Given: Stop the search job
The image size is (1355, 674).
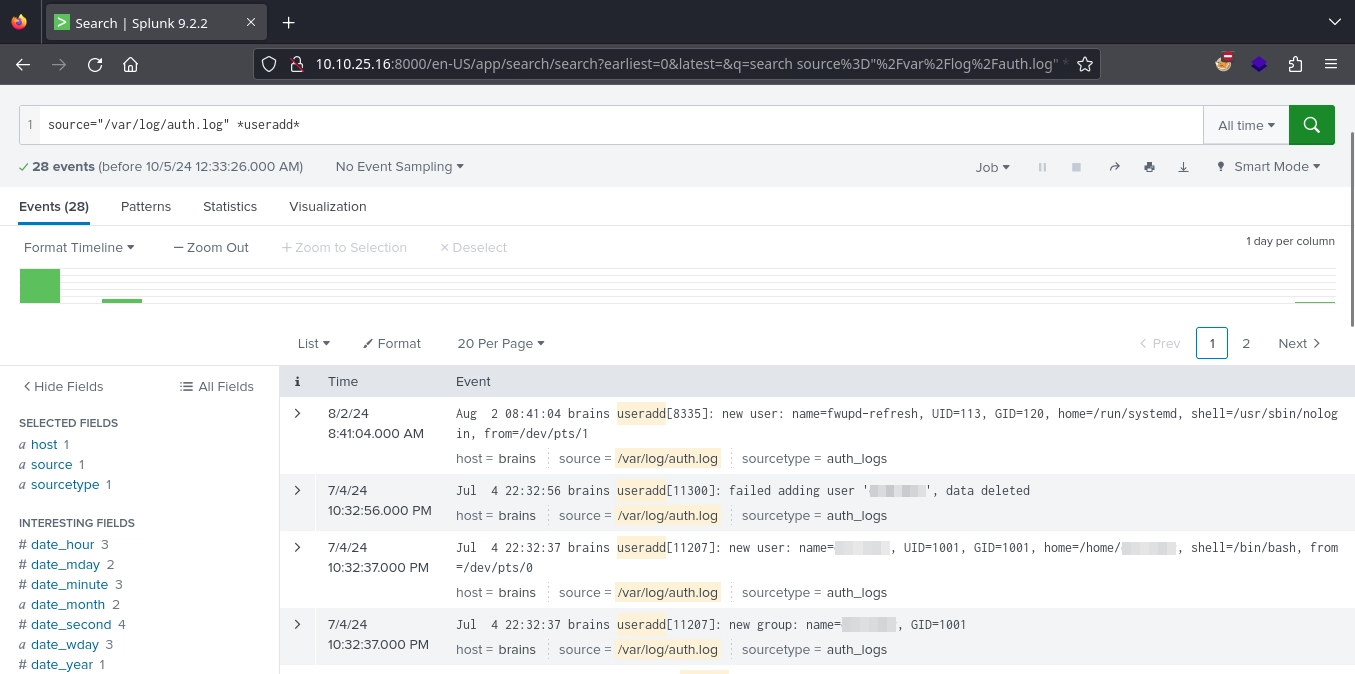Looking at the screenshot, I should point(1076,167).
